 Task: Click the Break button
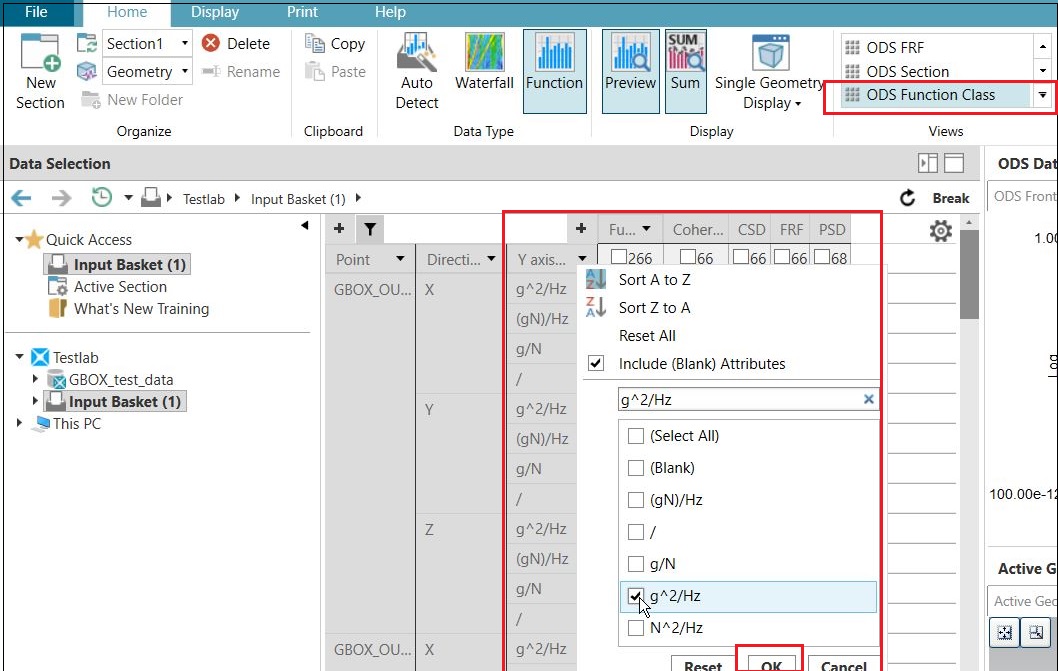[x=950, y=198]
